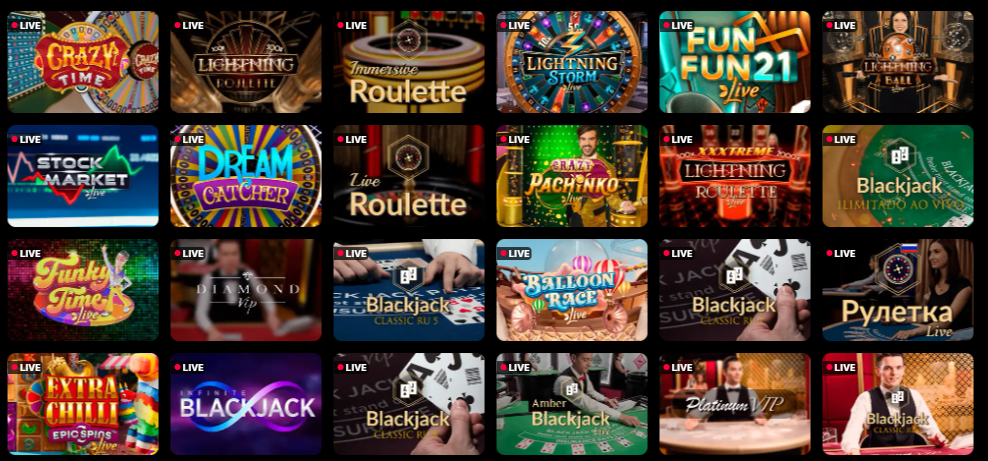The height and width of the screenshot is (461, 988).
Task: Select Extra Chilli Epic Spins game
Action: point(83,404)
